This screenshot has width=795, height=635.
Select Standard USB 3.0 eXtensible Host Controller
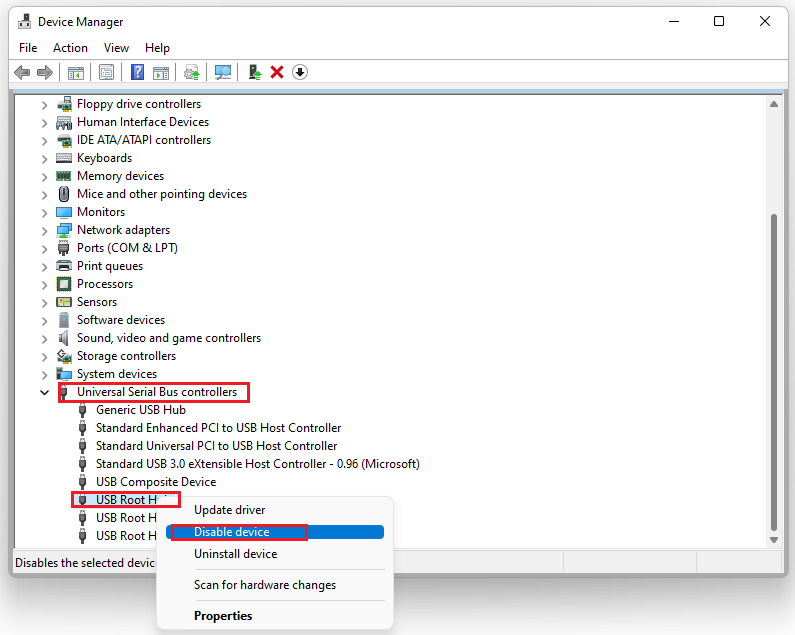click(x=258, y=464)
